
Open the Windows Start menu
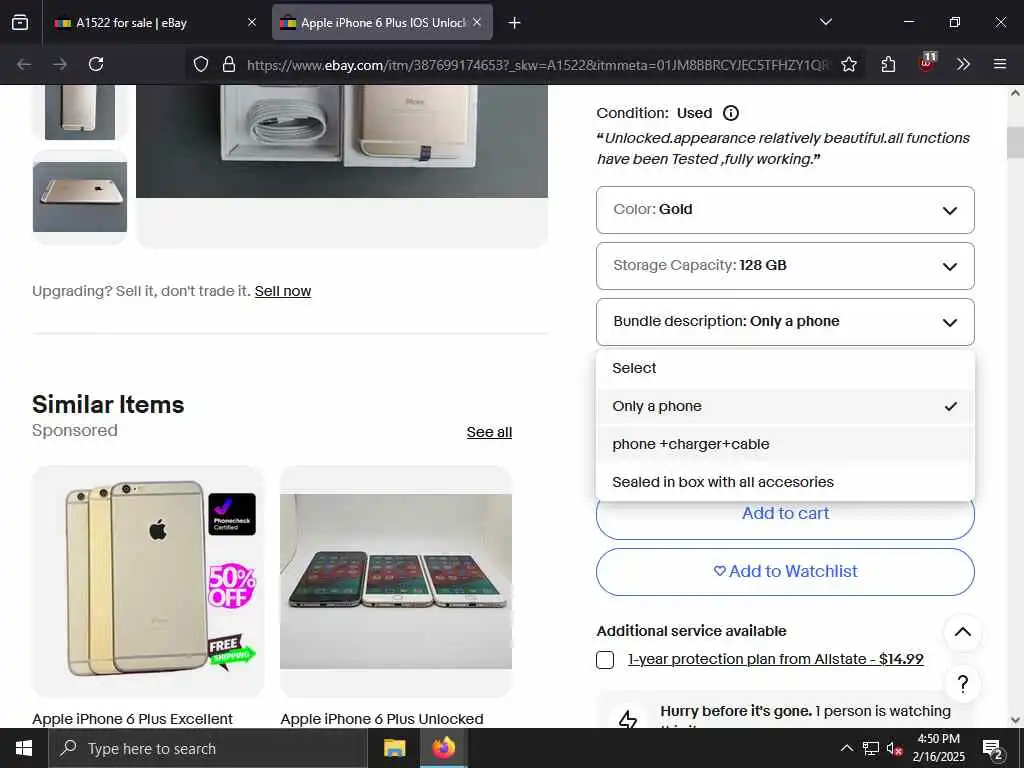[x=24, y=748]
